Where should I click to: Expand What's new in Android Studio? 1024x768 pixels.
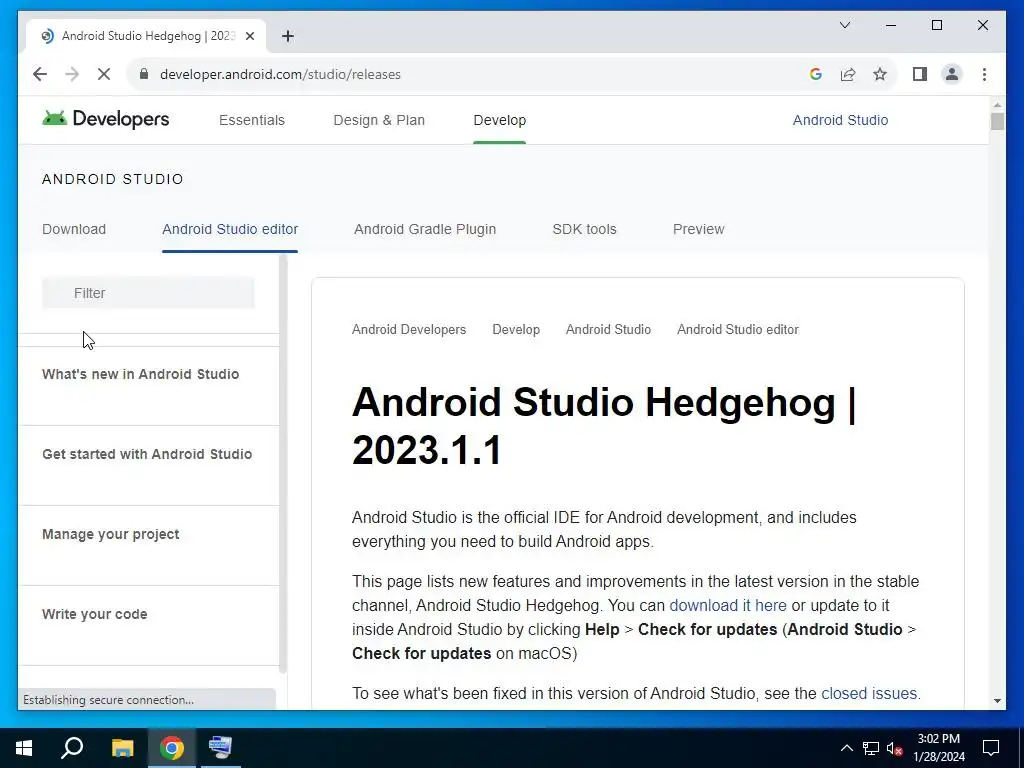click(140, 374)
